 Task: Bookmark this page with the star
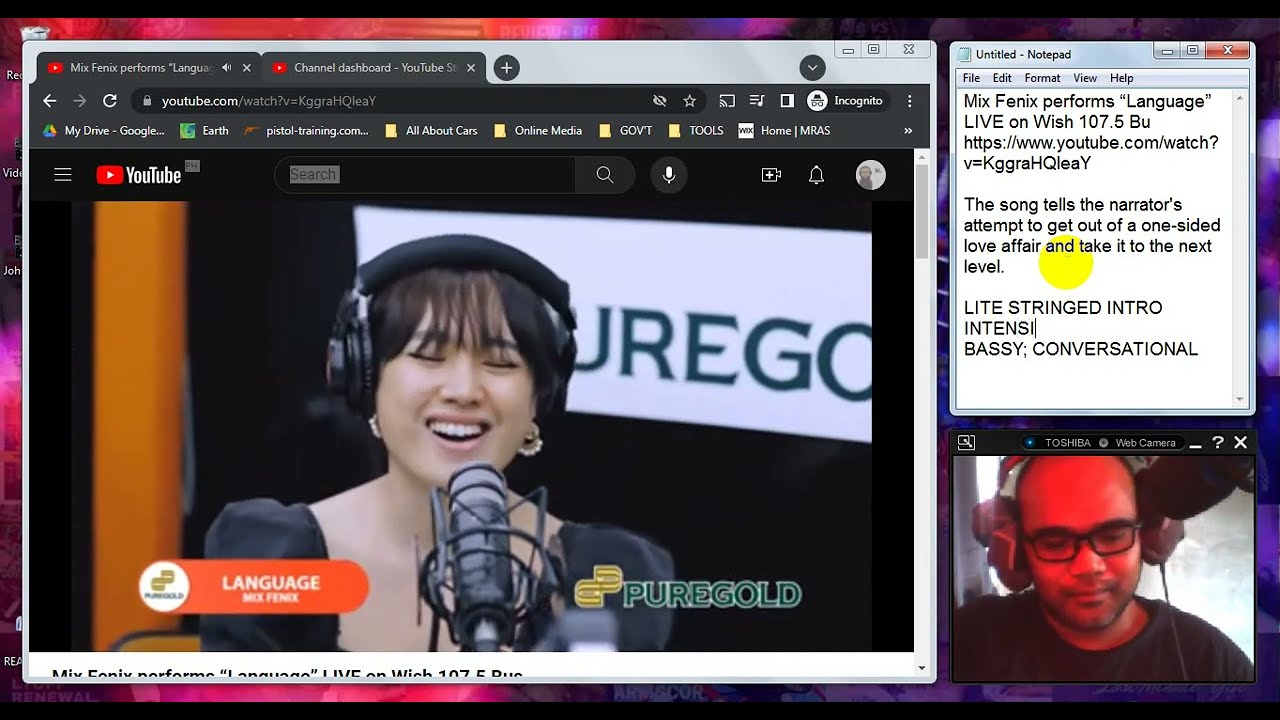(689, 101)
